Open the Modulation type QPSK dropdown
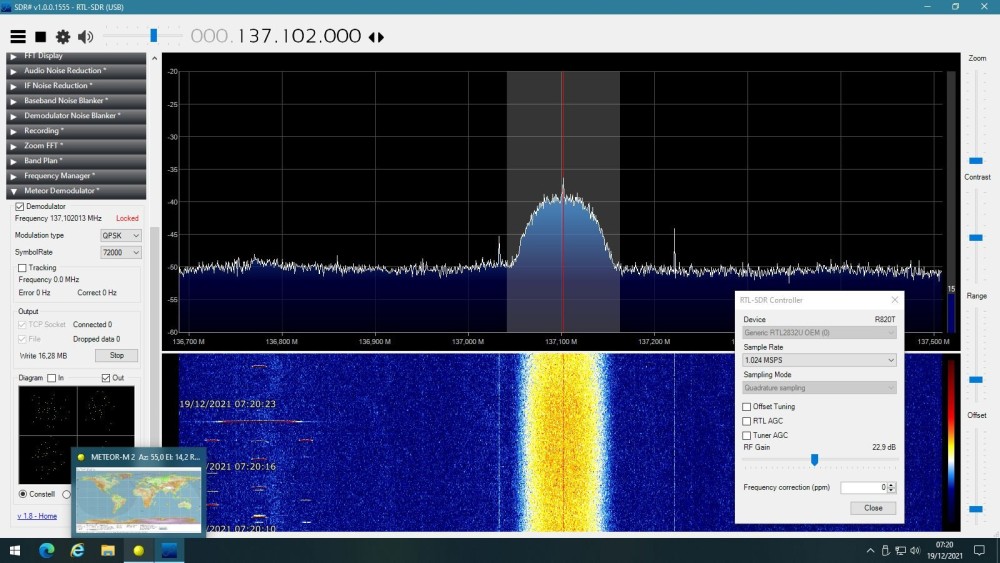Image resolution: width=1000 pixels, height=563 pixels. click(121, 235)
